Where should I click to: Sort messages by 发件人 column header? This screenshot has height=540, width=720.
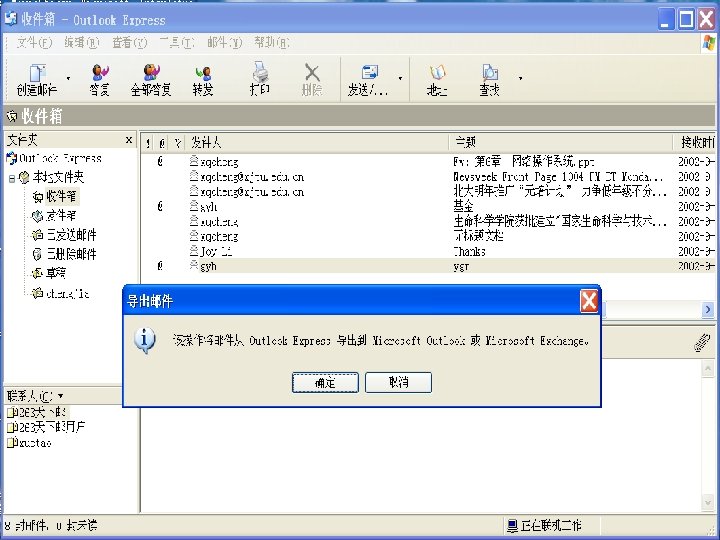(317, 143)
